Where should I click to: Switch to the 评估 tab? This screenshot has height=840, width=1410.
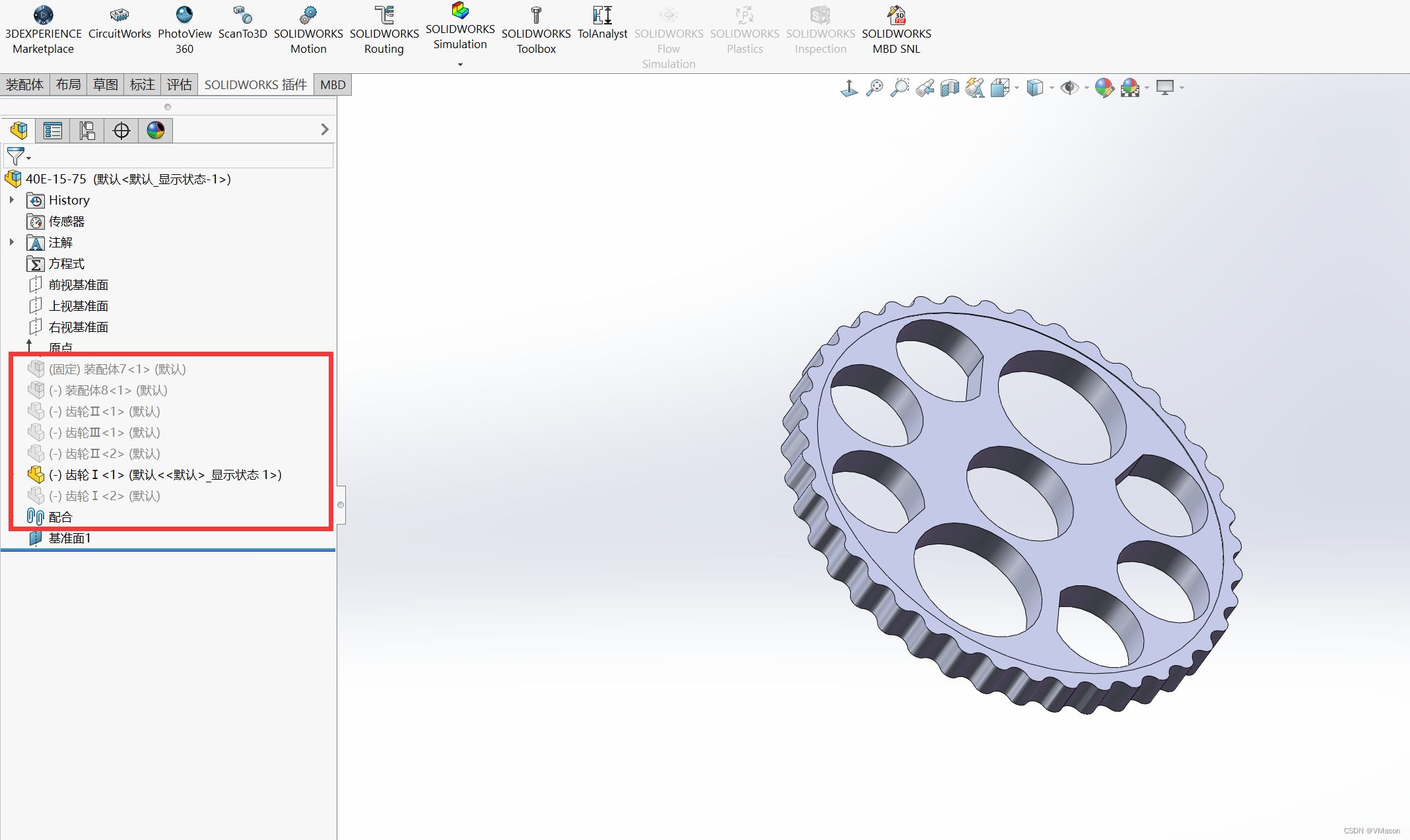(179, 84)
